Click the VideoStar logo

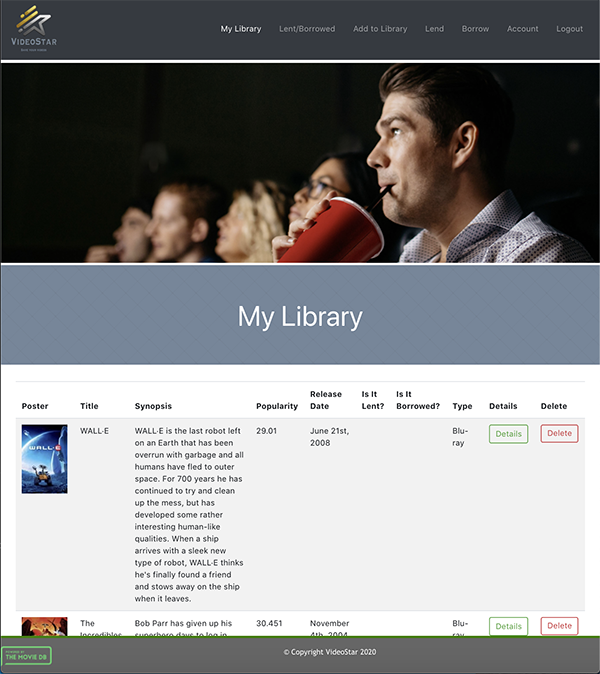click(34, 28)
